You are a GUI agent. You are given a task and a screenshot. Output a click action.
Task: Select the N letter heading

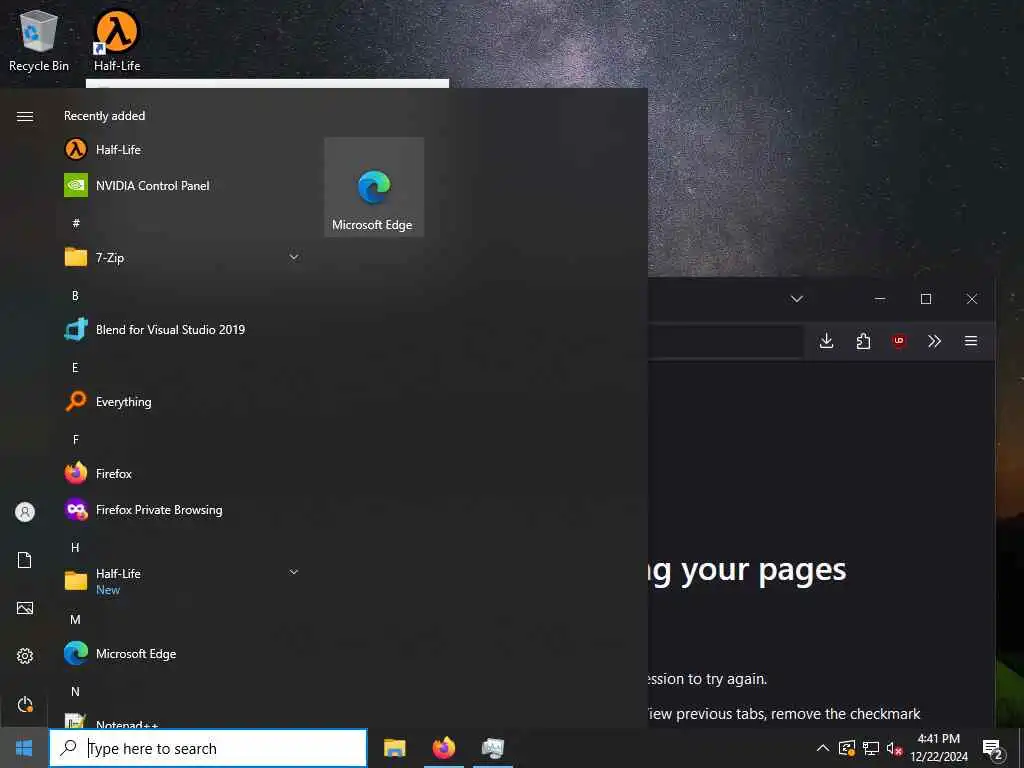pyautogui.click(x=75, y=691)
